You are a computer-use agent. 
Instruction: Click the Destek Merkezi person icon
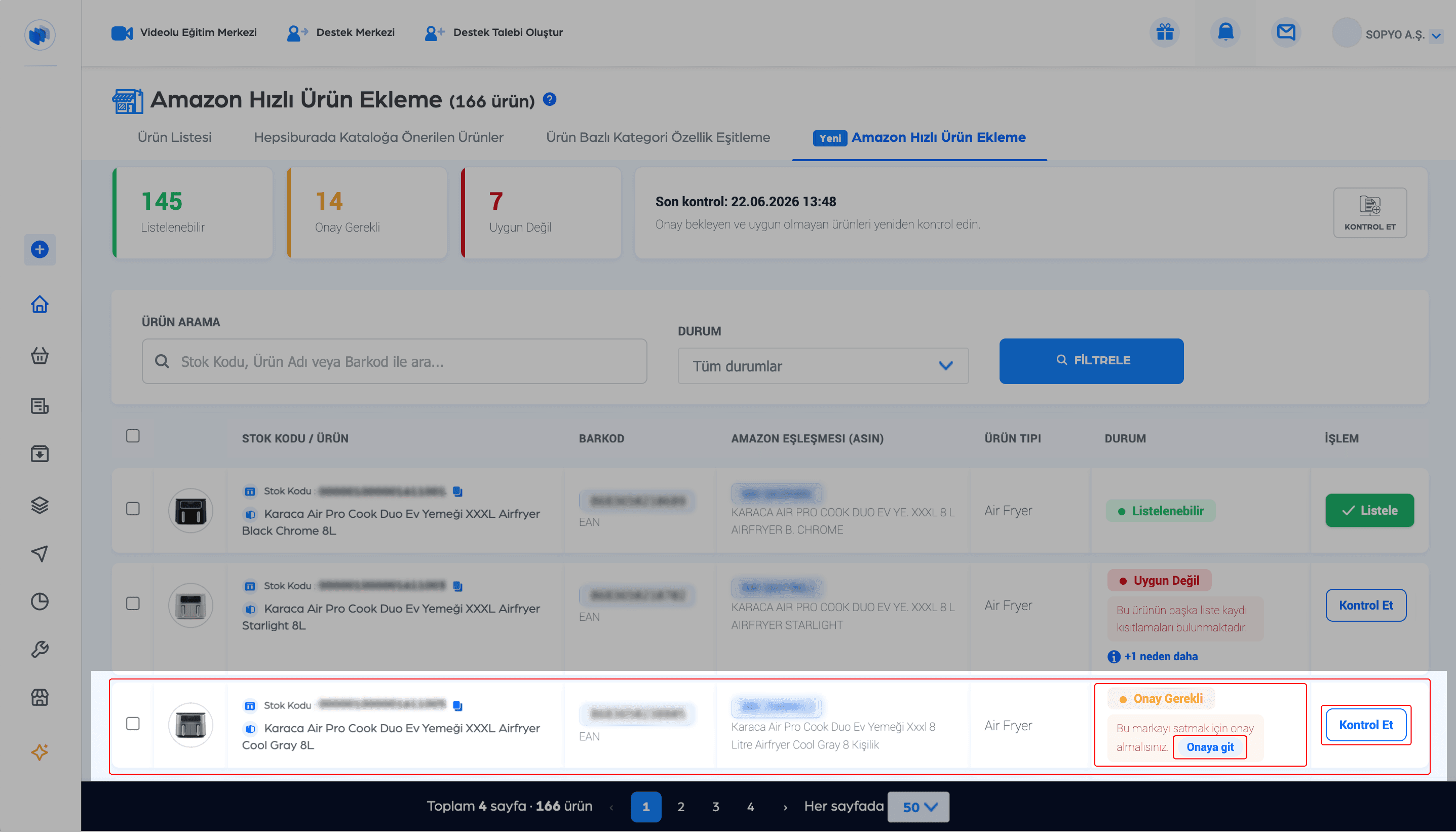[x=297, y=32]
